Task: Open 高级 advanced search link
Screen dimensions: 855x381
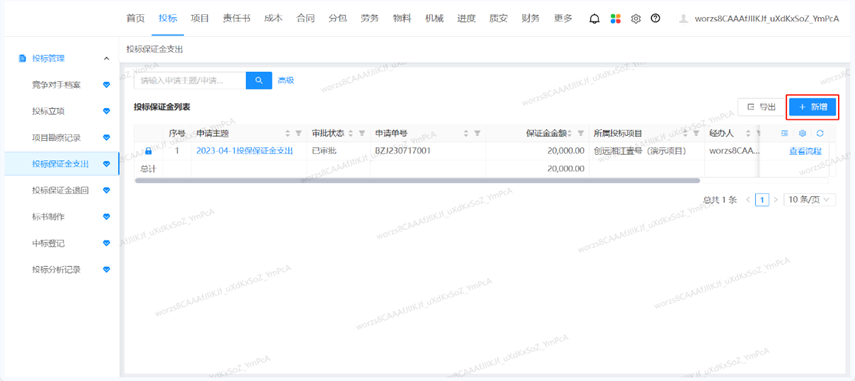Action: pos(286,80)
